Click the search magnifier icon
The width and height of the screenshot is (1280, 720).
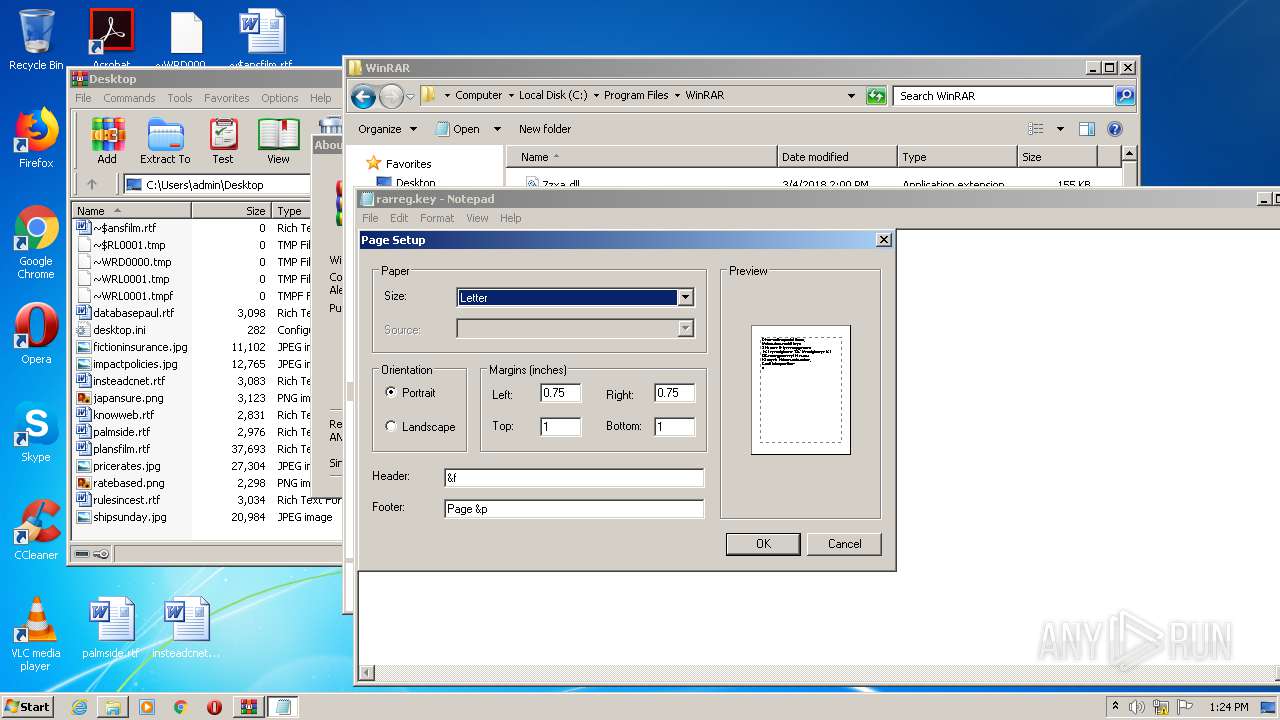1125,96
